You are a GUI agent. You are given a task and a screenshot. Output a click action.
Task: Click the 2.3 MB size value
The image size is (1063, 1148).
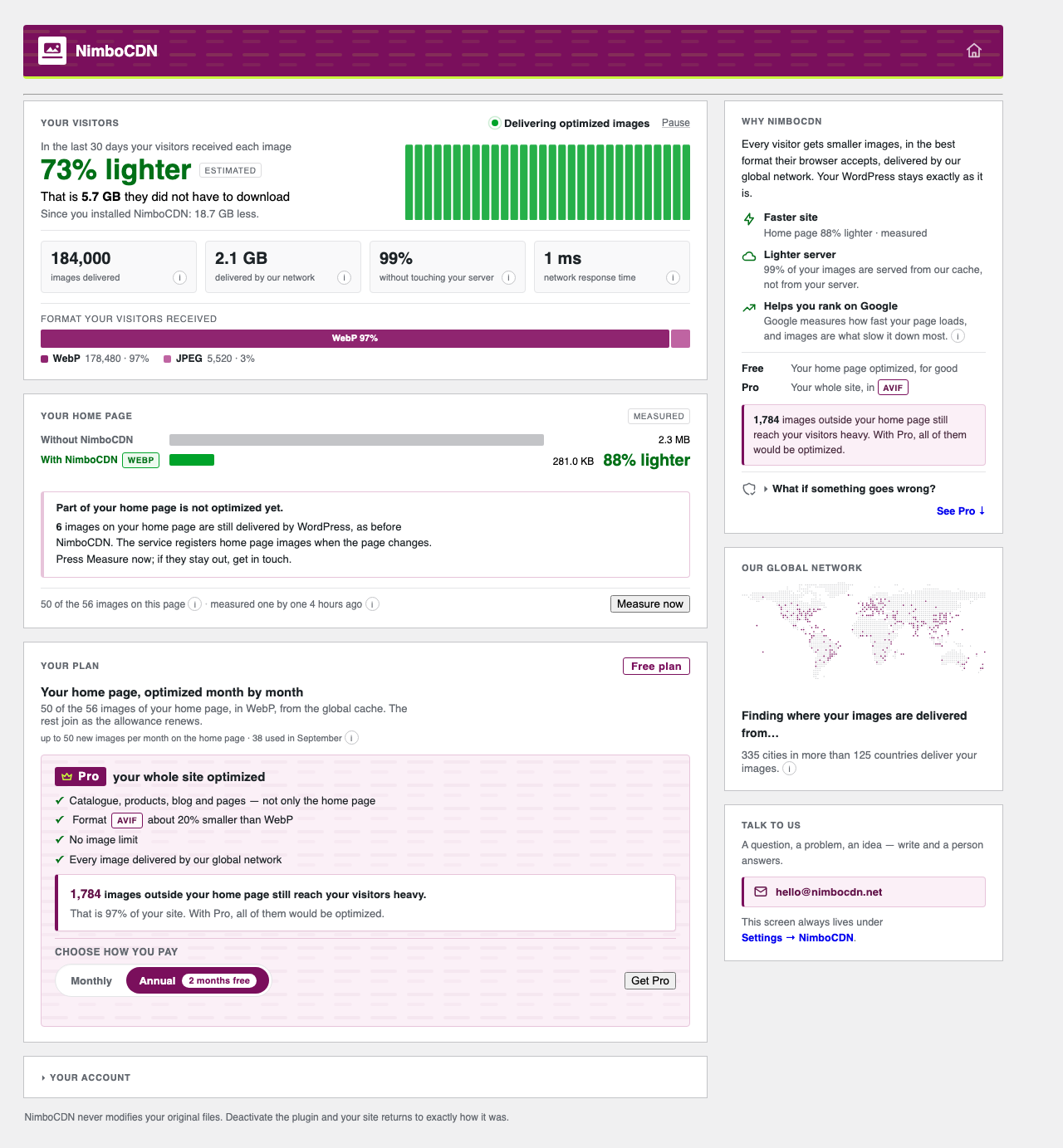(674, 440)
